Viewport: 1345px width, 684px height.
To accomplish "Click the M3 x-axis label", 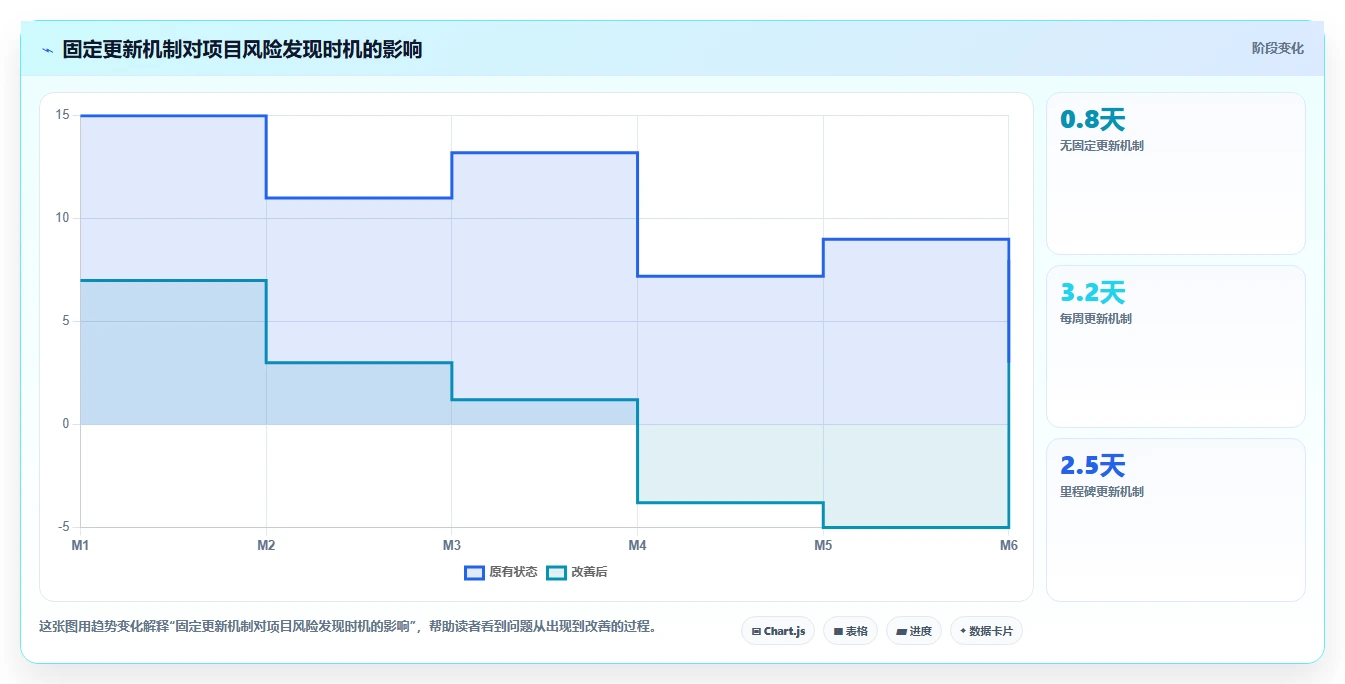I will [452, 545].
